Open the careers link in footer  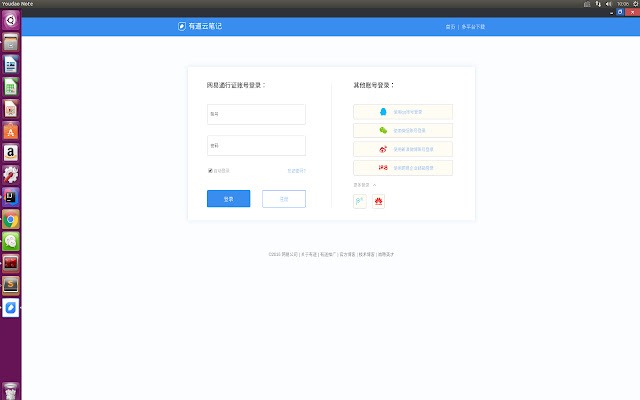point(386,254)
